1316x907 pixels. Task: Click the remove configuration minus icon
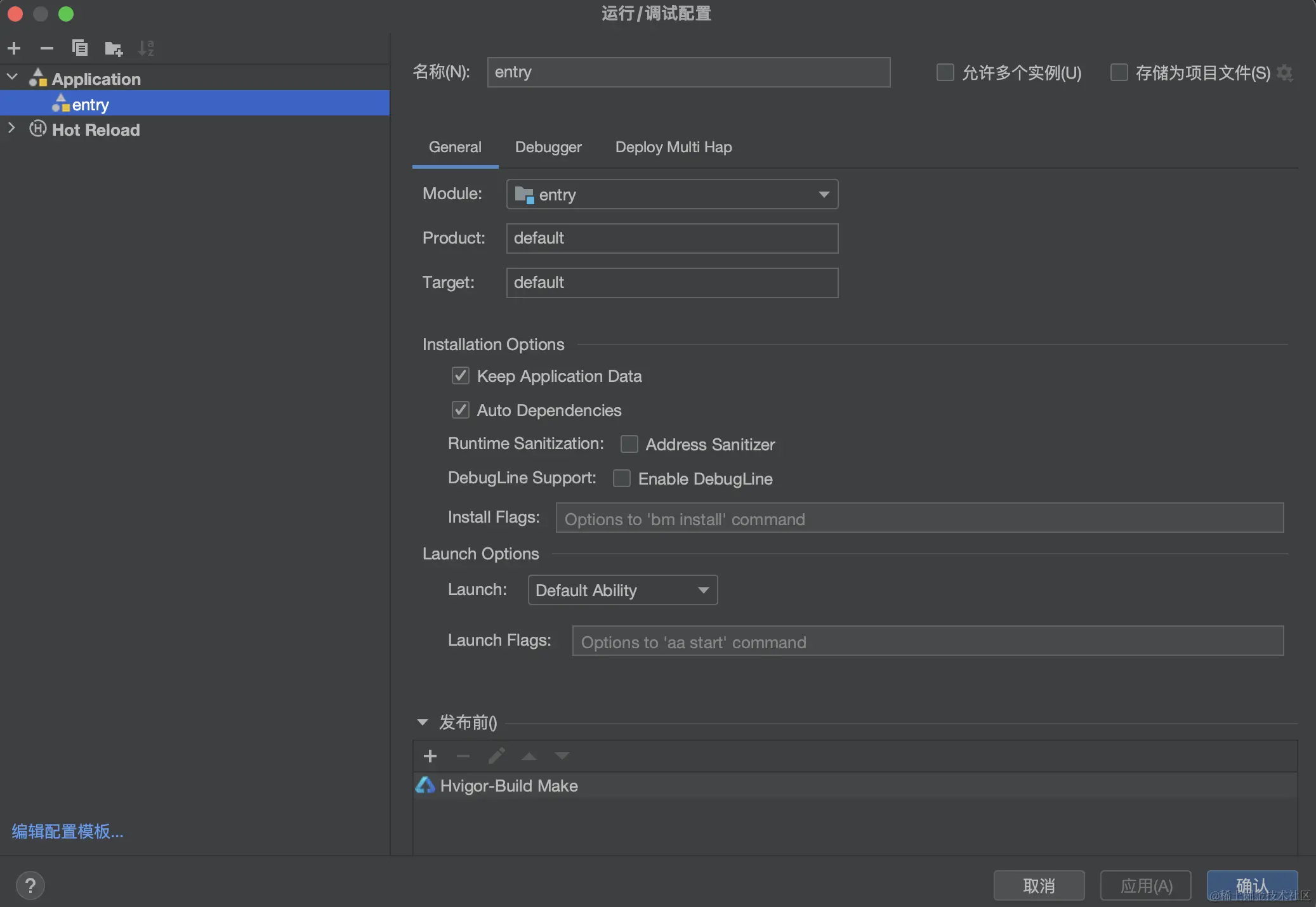(x=46, y=48)
